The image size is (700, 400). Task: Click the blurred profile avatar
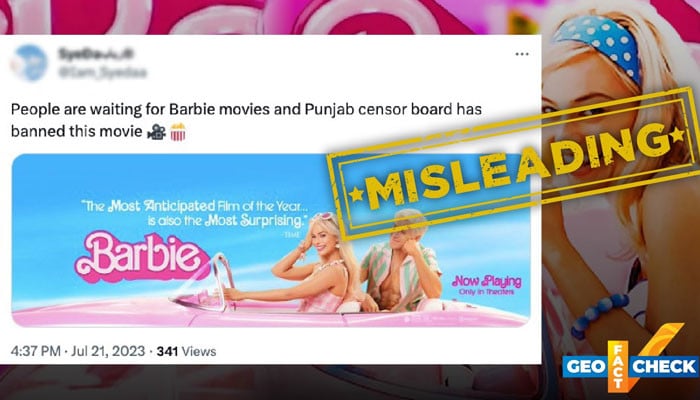[x=29, y=62]
